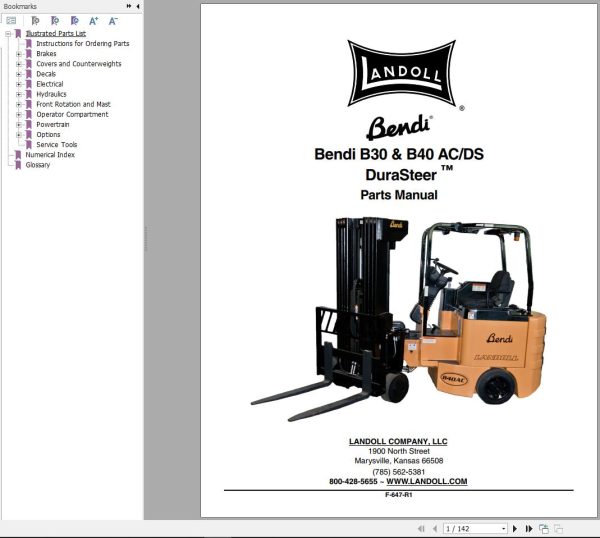The width and height of the screenshot is (600, 538).
Task: Decrease bookmark text size with A-
Action: [x=113, y=21]
